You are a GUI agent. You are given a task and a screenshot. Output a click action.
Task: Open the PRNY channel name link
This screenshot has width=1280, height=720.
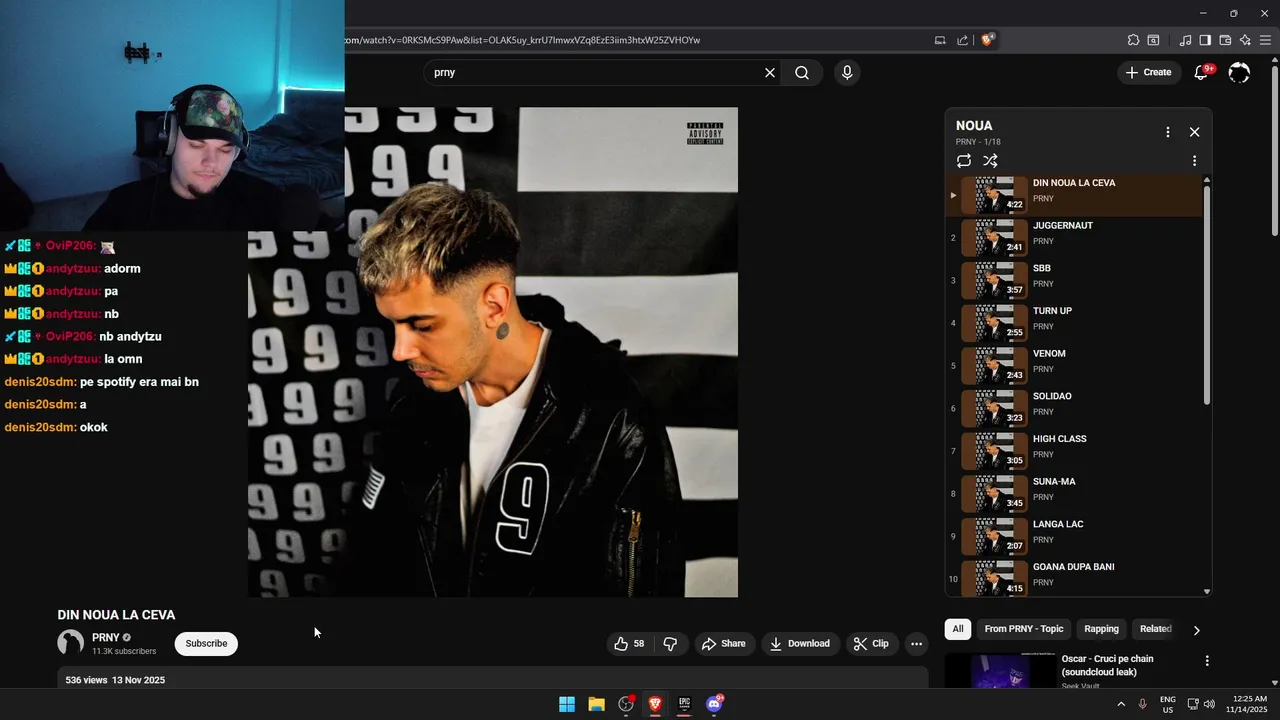[105, 637]
